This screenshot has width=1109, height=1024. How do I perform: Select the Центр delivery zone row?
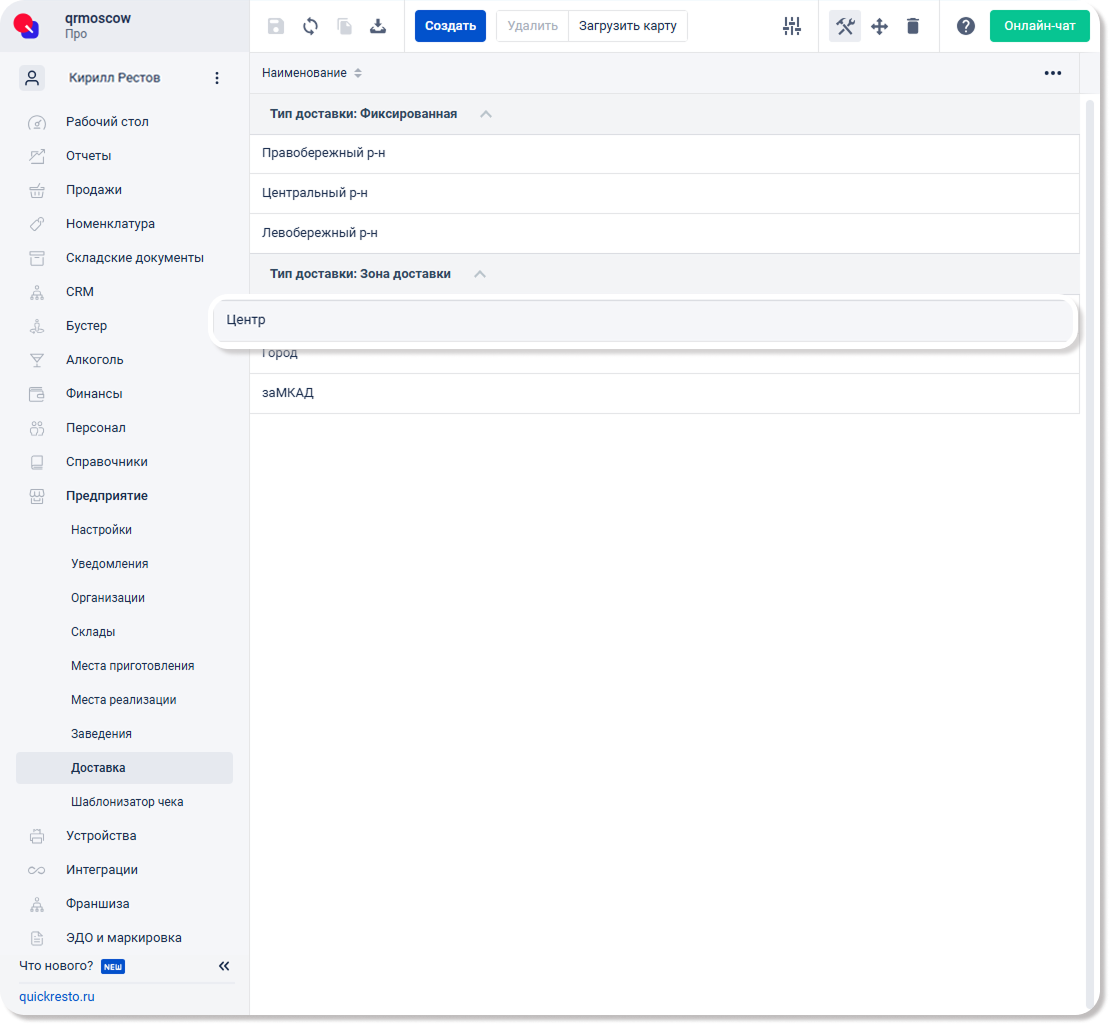coord(643,320)
